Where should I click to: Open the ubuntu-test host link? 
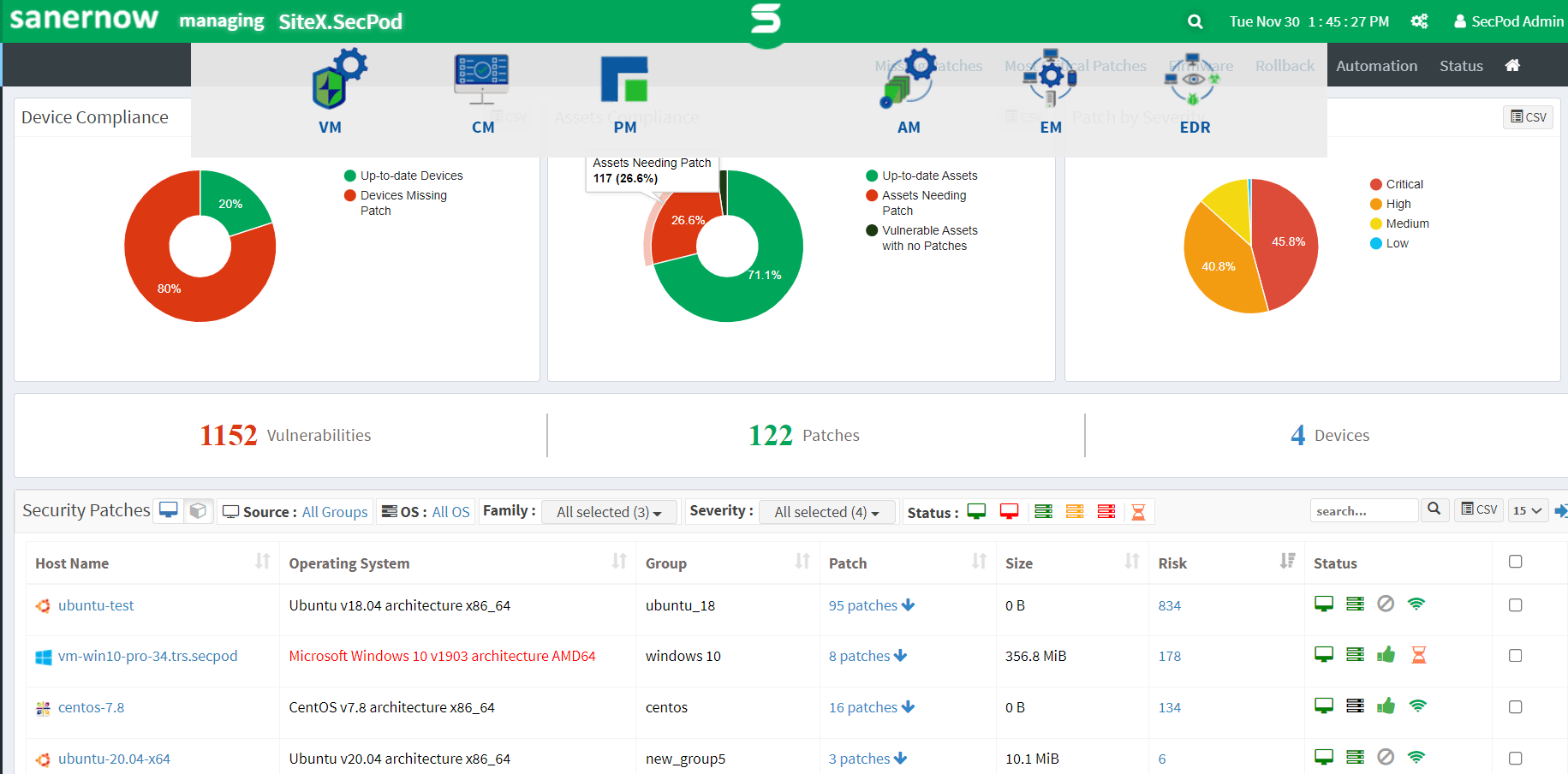(96, 605)
